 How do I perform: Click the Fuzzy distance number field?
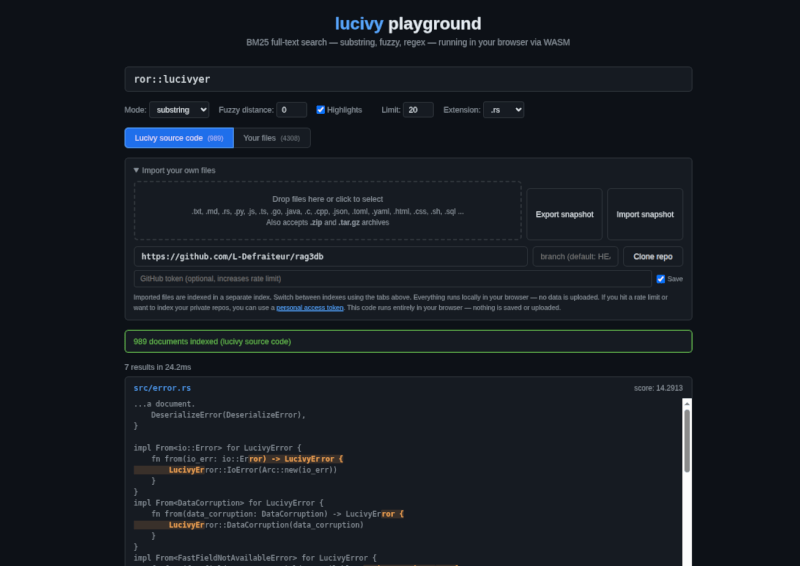(291, 110)
